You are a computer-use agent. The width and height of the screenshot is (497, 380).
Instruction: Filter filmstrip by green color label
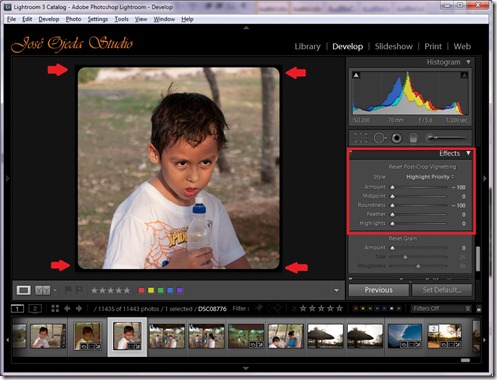point(370,309)
